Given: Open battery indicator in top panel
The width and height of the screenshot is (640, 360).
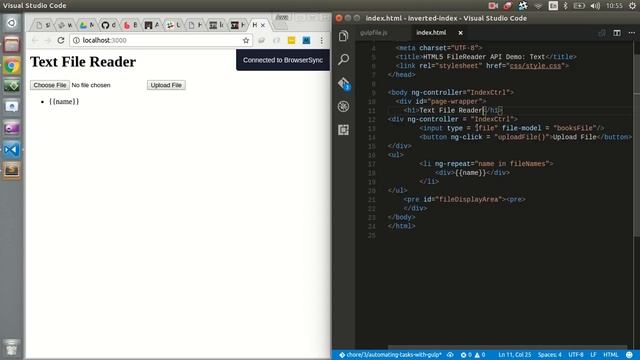Looking at the screenshot, I should click(579, 6).
